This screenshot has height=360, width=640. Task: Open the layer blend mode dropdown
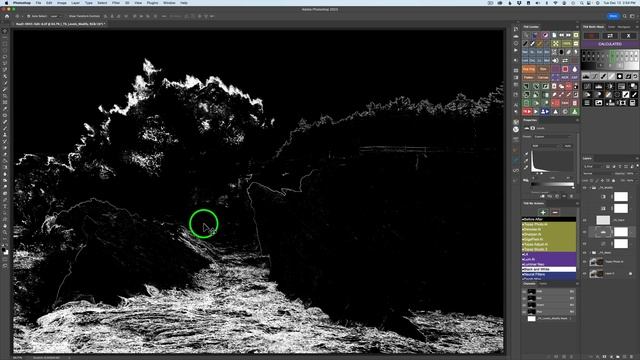[x=598, y=173]
